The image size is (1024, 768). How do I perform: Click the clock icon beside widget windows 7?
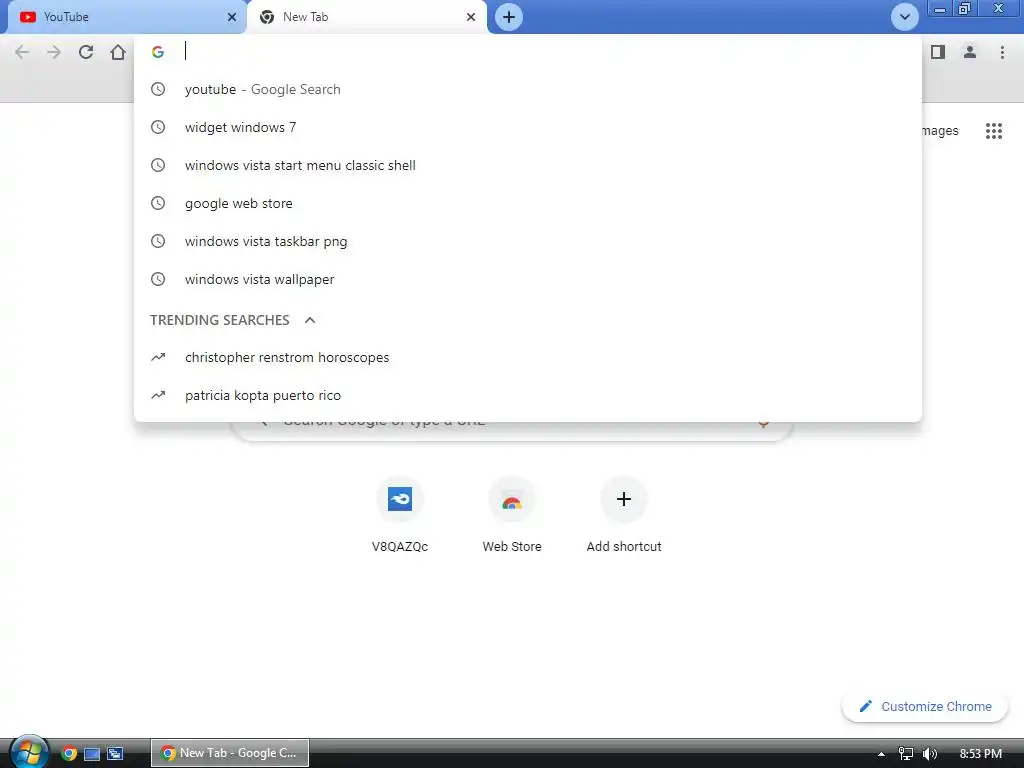click(158, 127)
